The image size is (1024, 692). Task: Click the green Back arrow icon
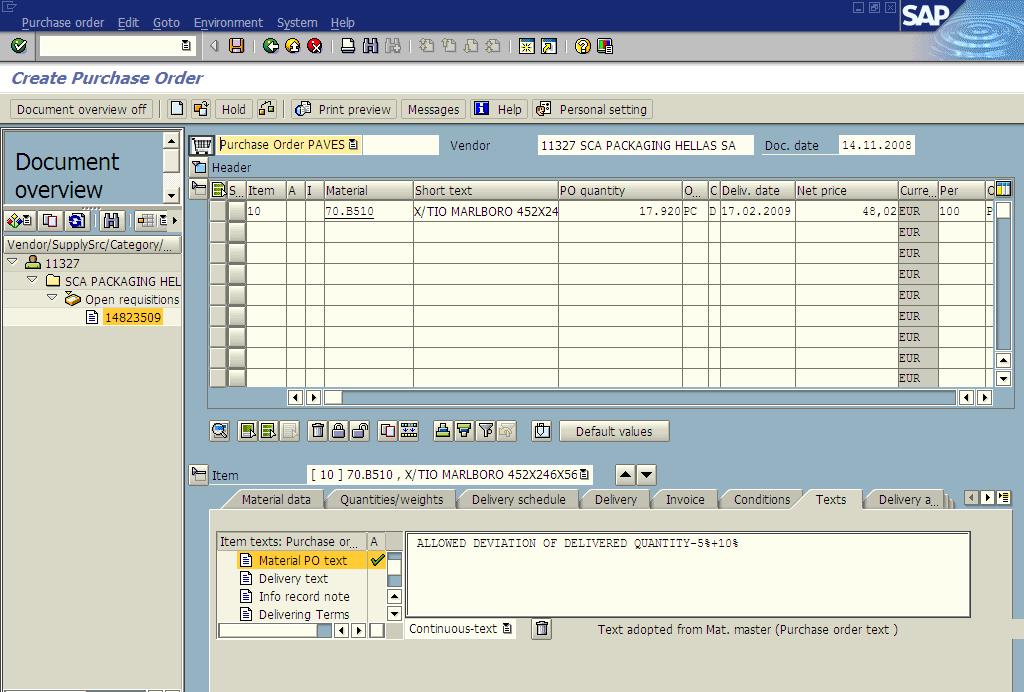270,46
